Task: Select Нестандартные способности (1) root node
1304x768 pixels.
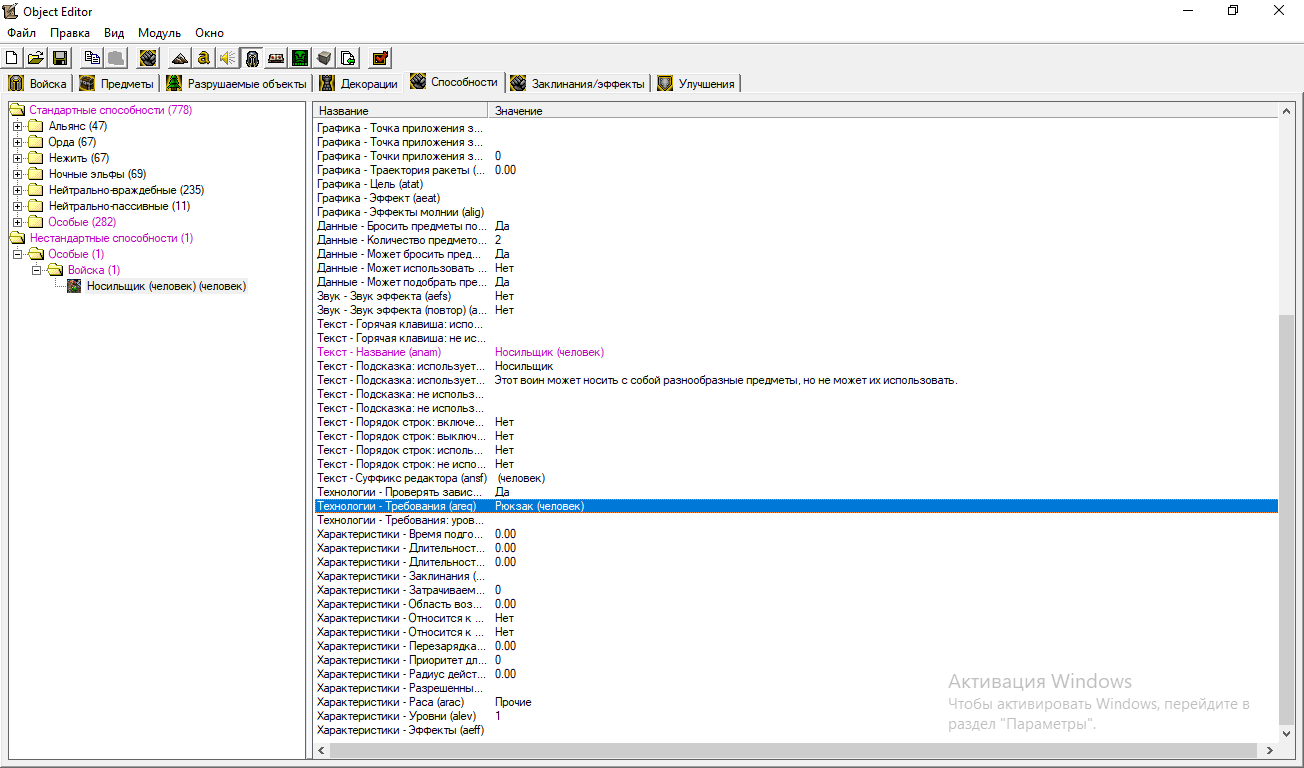Action: point(111,238)
